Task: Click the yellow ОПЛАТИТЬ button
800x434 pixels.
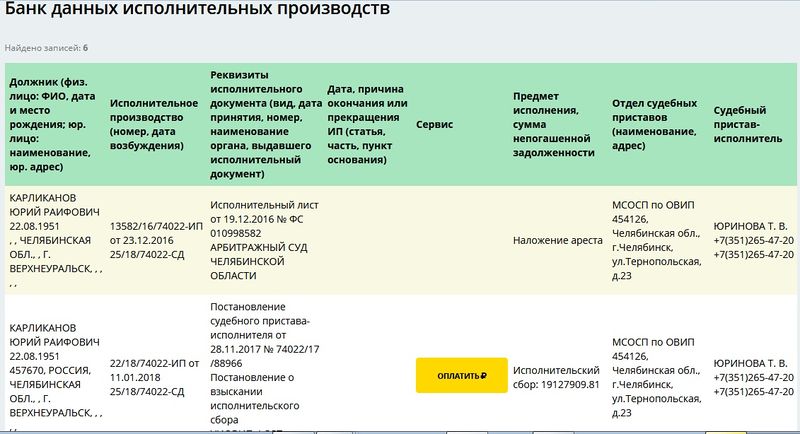Action: pos(462,375)
